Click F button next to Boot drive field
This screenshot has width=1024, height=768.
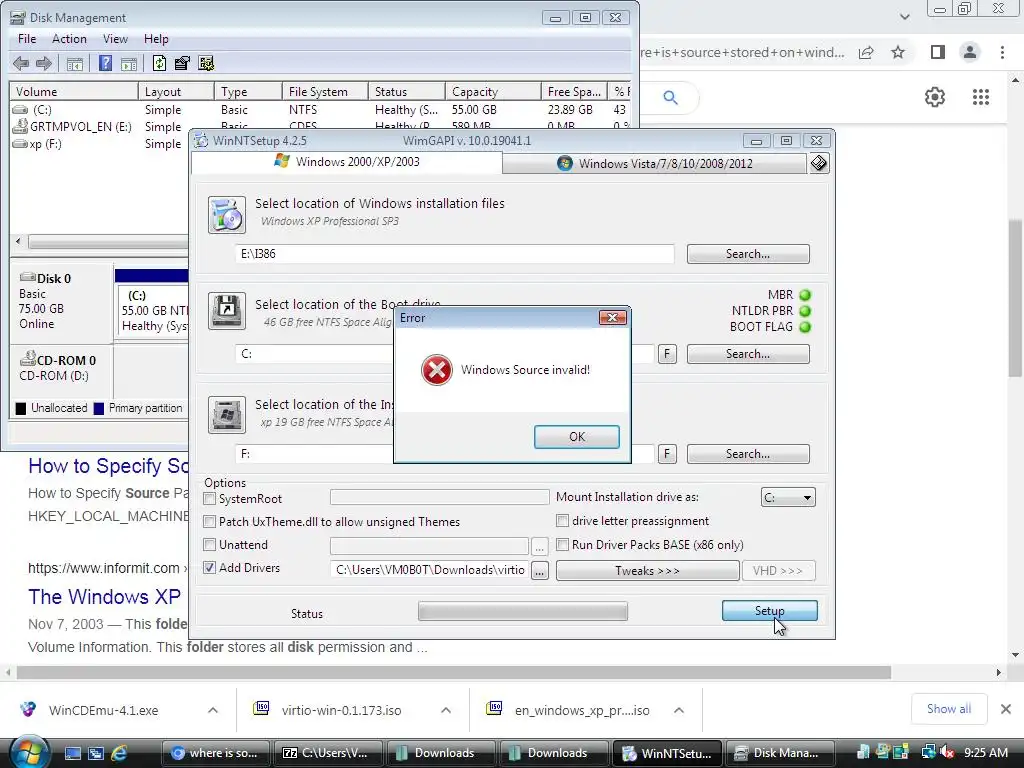pos(667,354)
